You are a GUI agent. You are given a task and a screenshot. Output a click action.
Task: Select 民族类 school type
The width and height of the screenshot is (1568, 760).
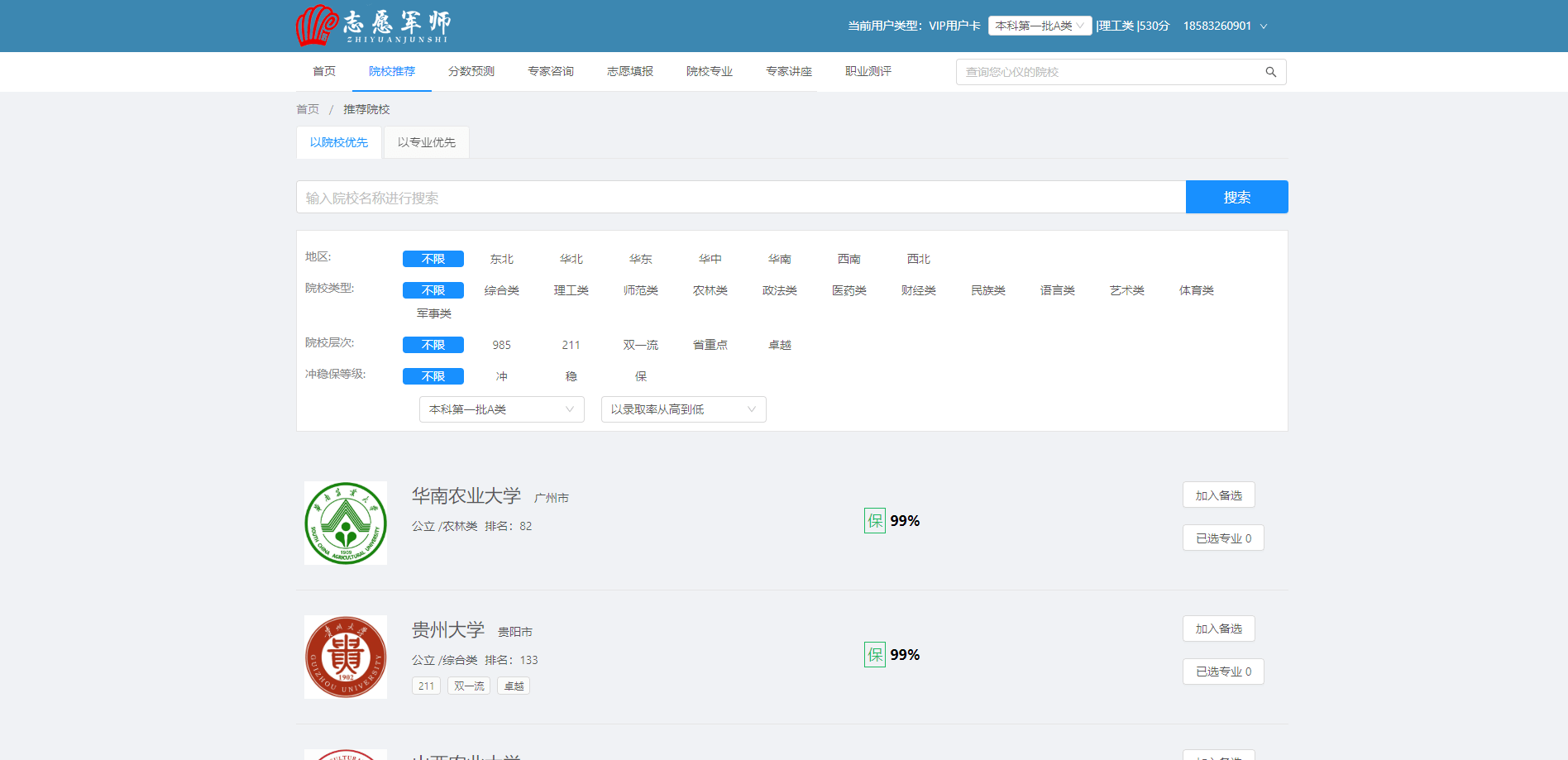[988, 290]
